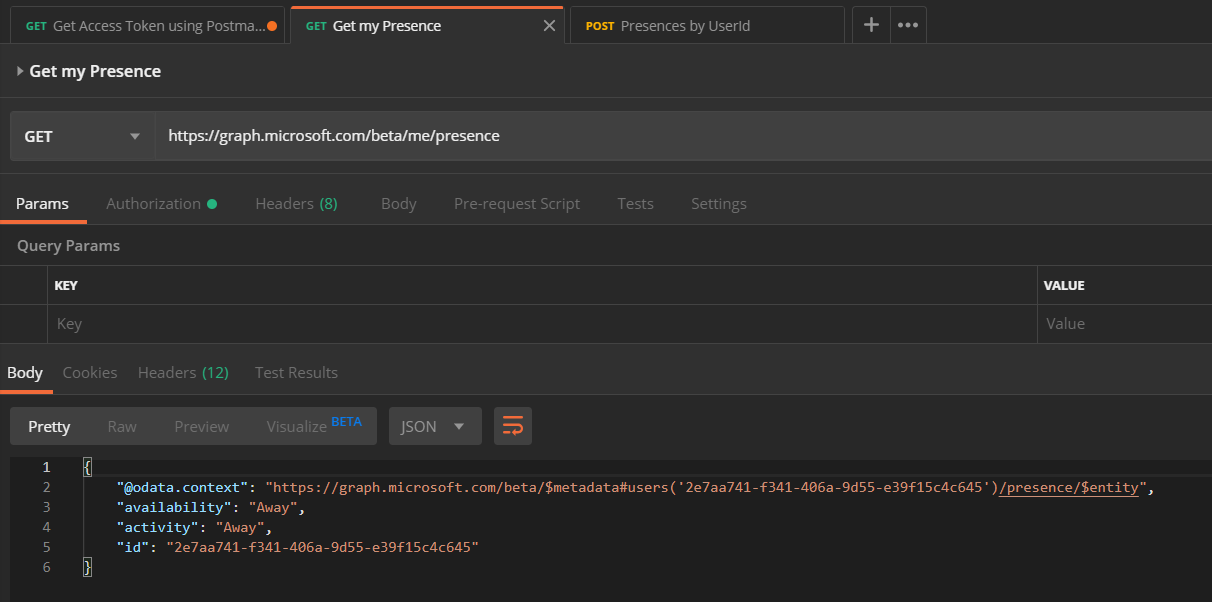Screen dimensions: 1212x602
Task: Click the plus icon to open new tab
Action: tap(871, 25)
